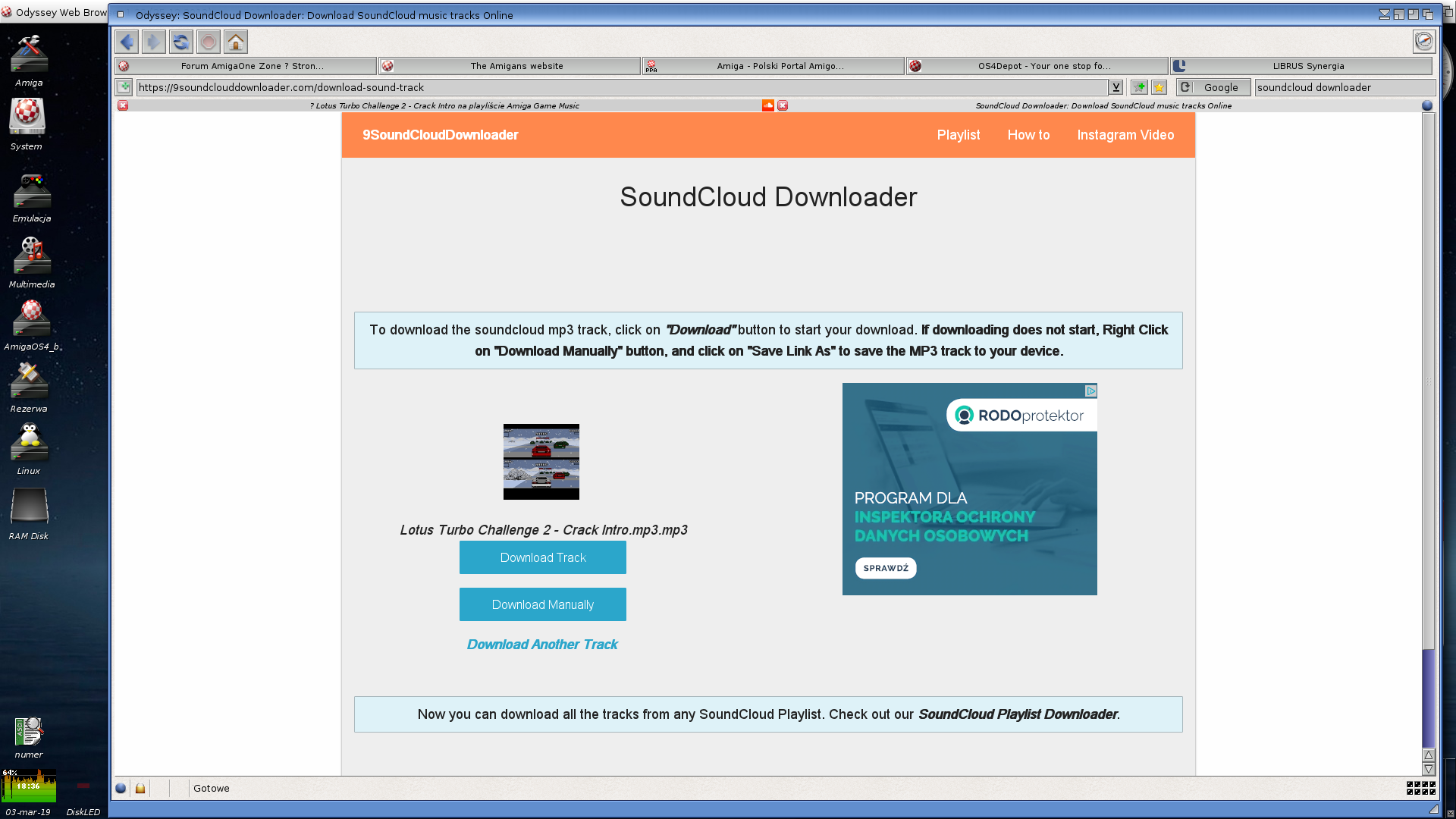This screenshot has height=819, width=1456.
Task: Expand the URL history dropdown arrow
Action: (x=1116, y=87)
